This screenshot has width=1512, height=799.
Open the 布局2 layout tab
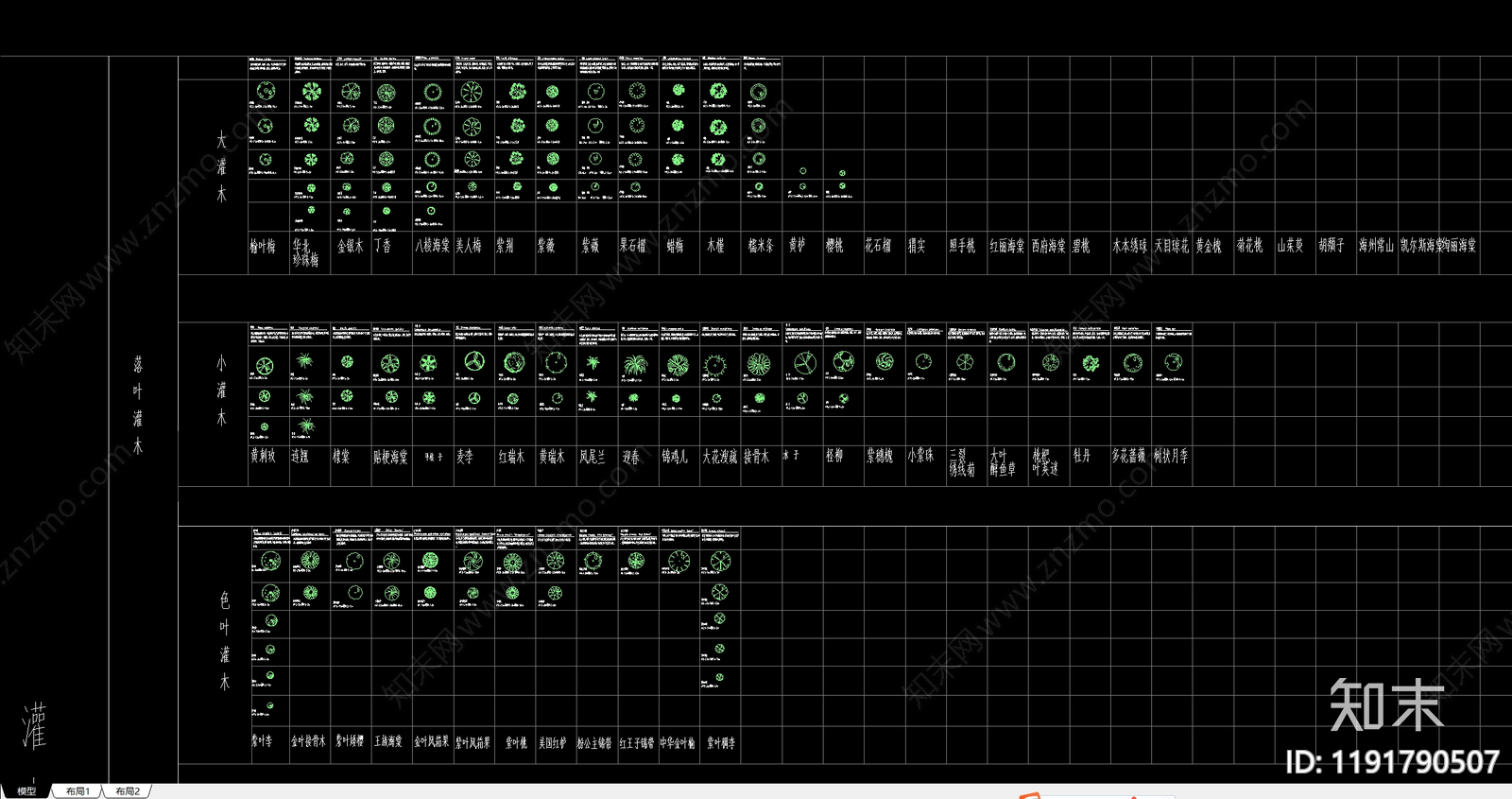tap(128, 791)
